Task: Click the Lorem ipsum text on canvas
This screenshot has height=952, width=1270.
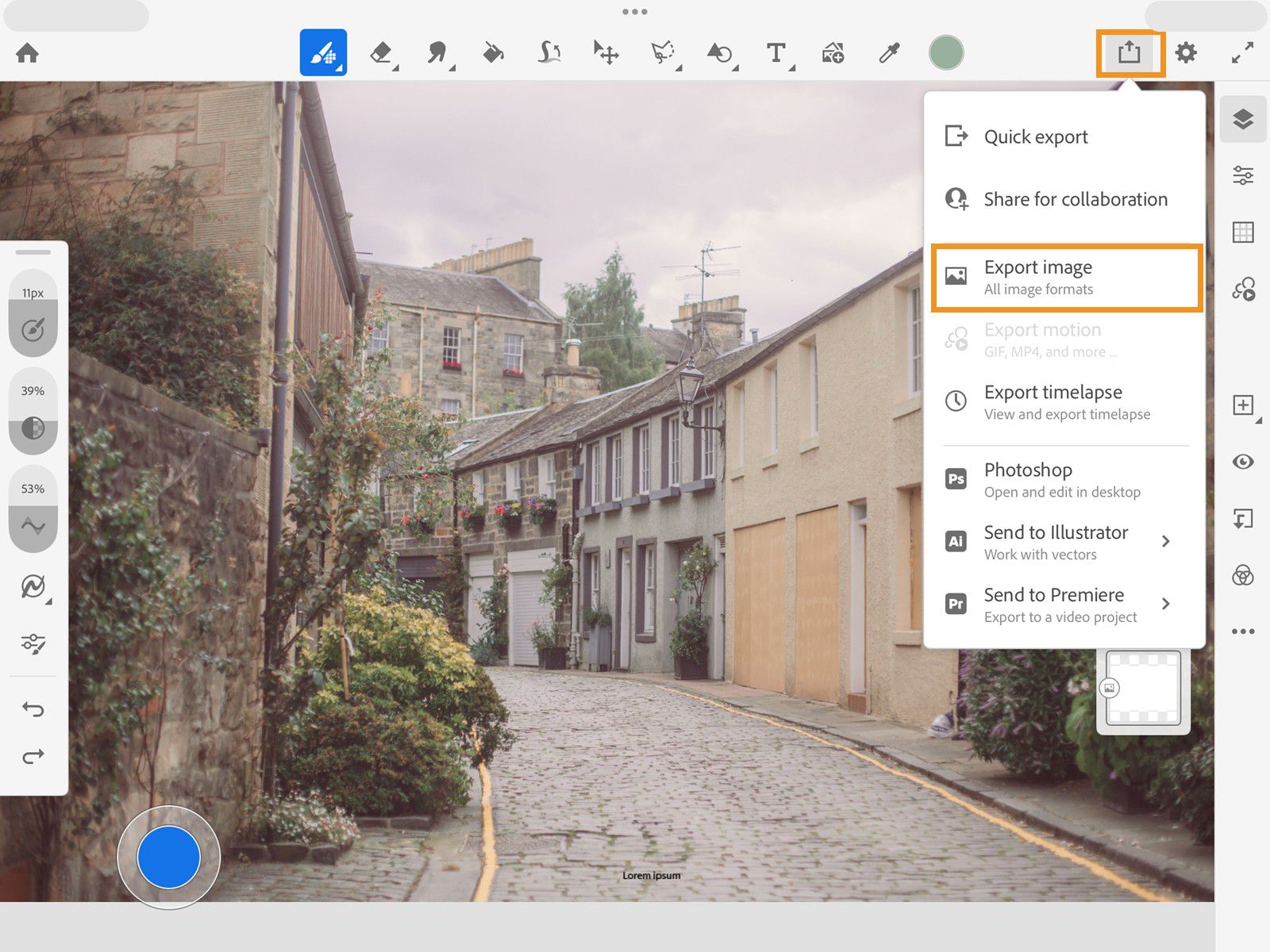Action: [652, 876]
